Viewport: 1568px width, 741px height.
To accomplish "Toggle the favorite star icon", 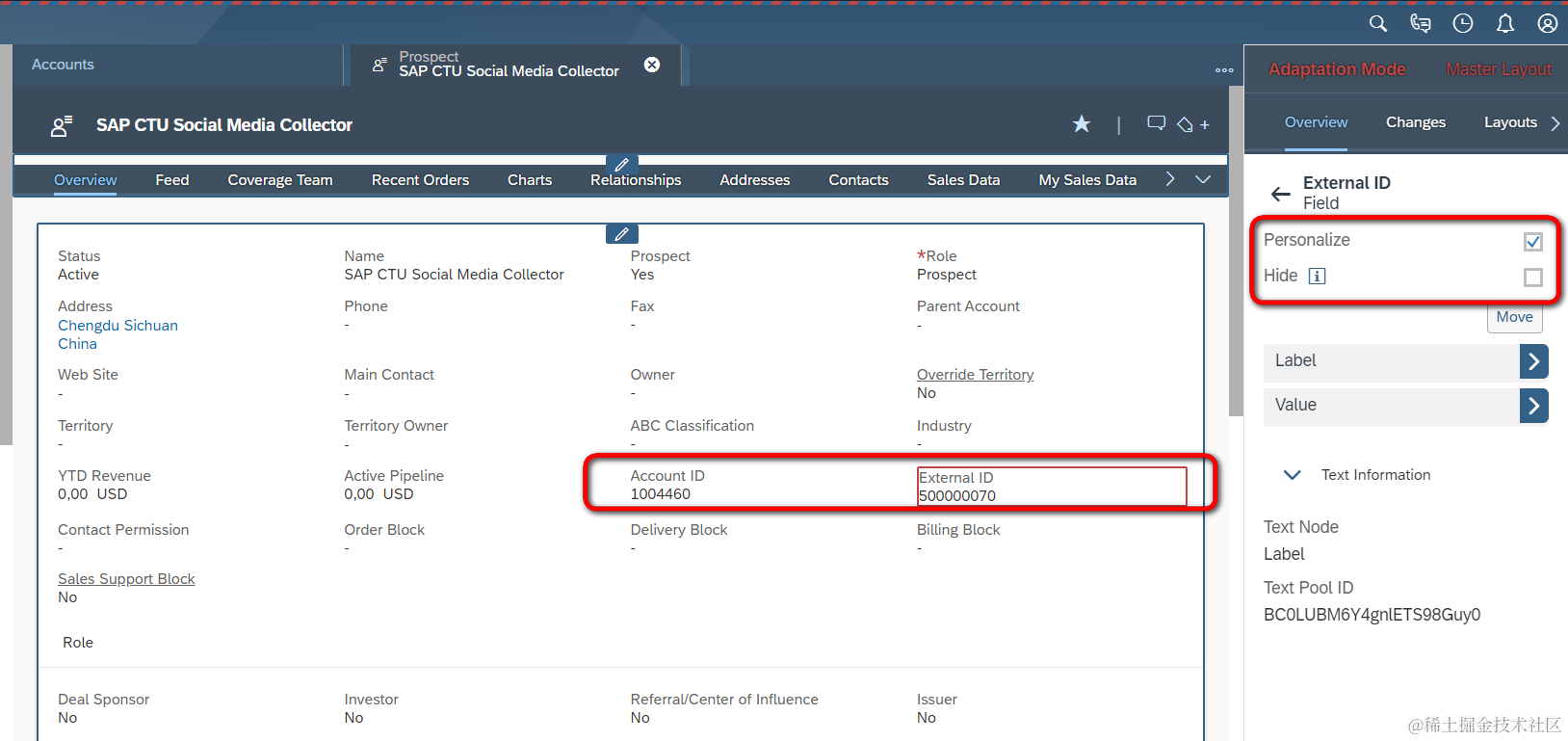I will coord(1082,124).
